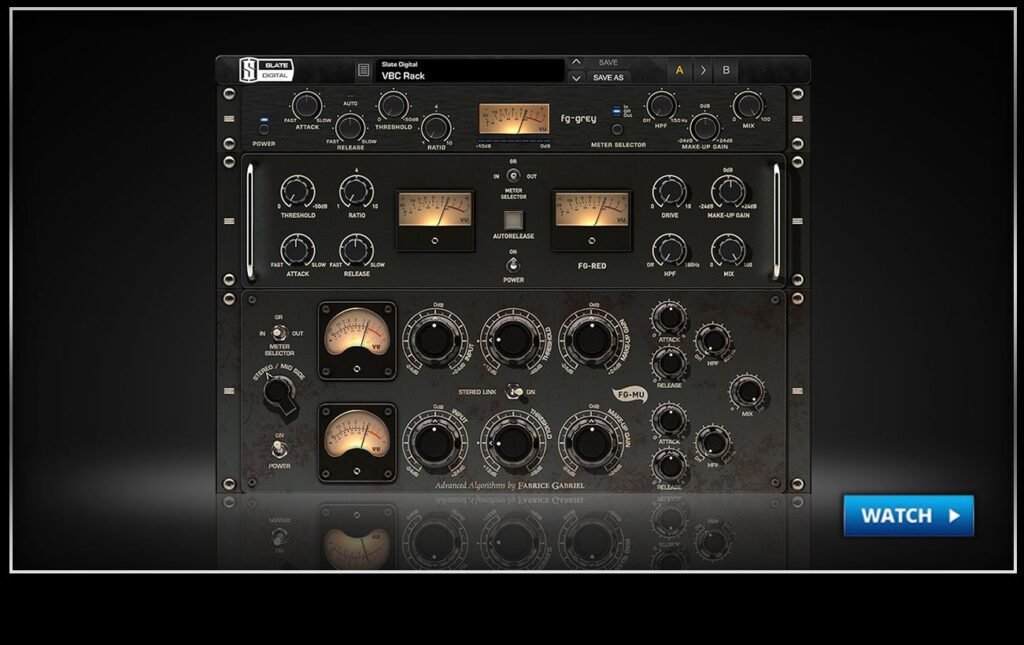Click the FG-Grey VU meter
1024x645 pixels.
click(x=513, y=116)
